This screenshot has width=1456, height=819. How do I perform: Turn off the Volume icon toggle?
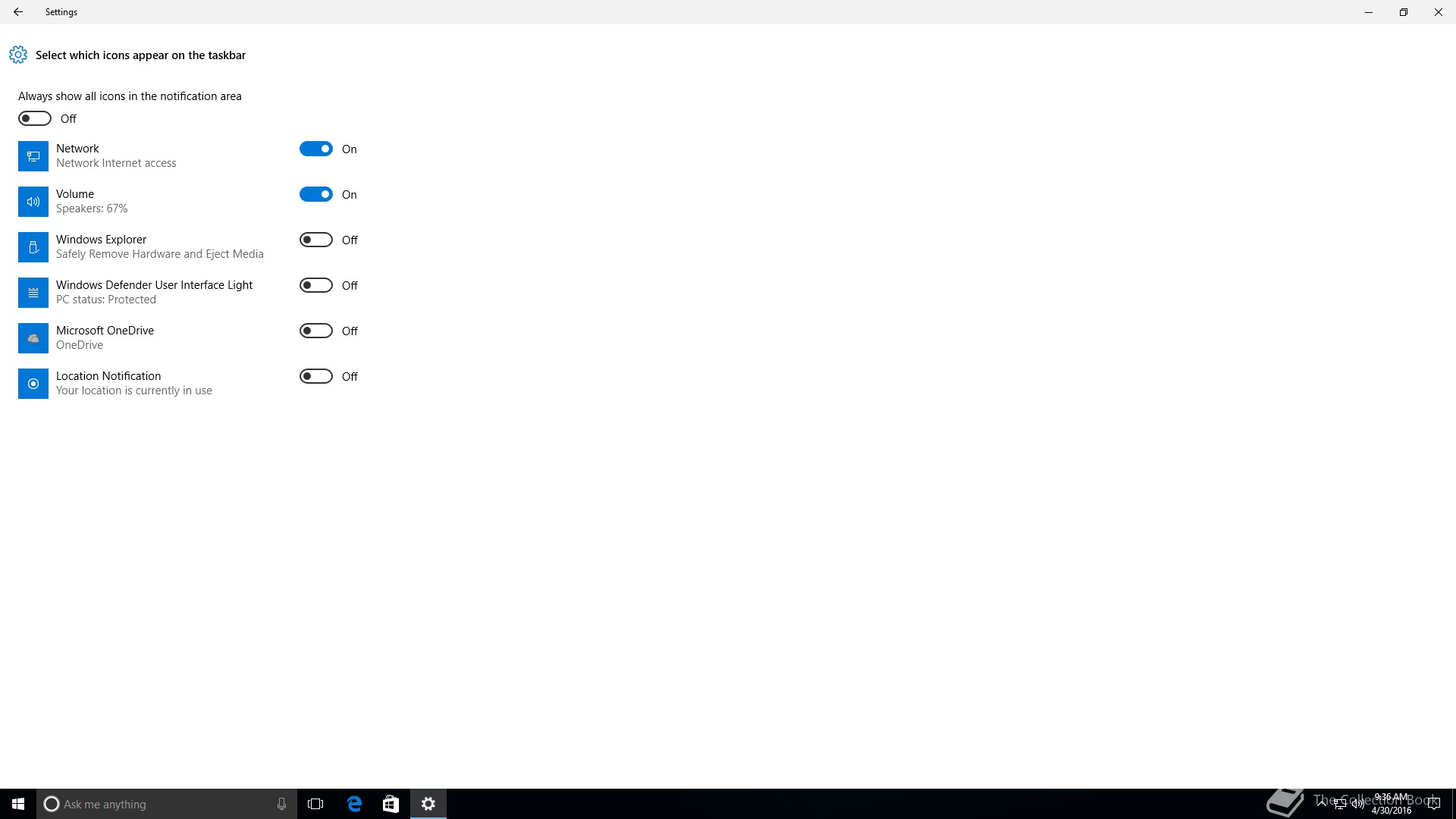[x=316, y=194]
